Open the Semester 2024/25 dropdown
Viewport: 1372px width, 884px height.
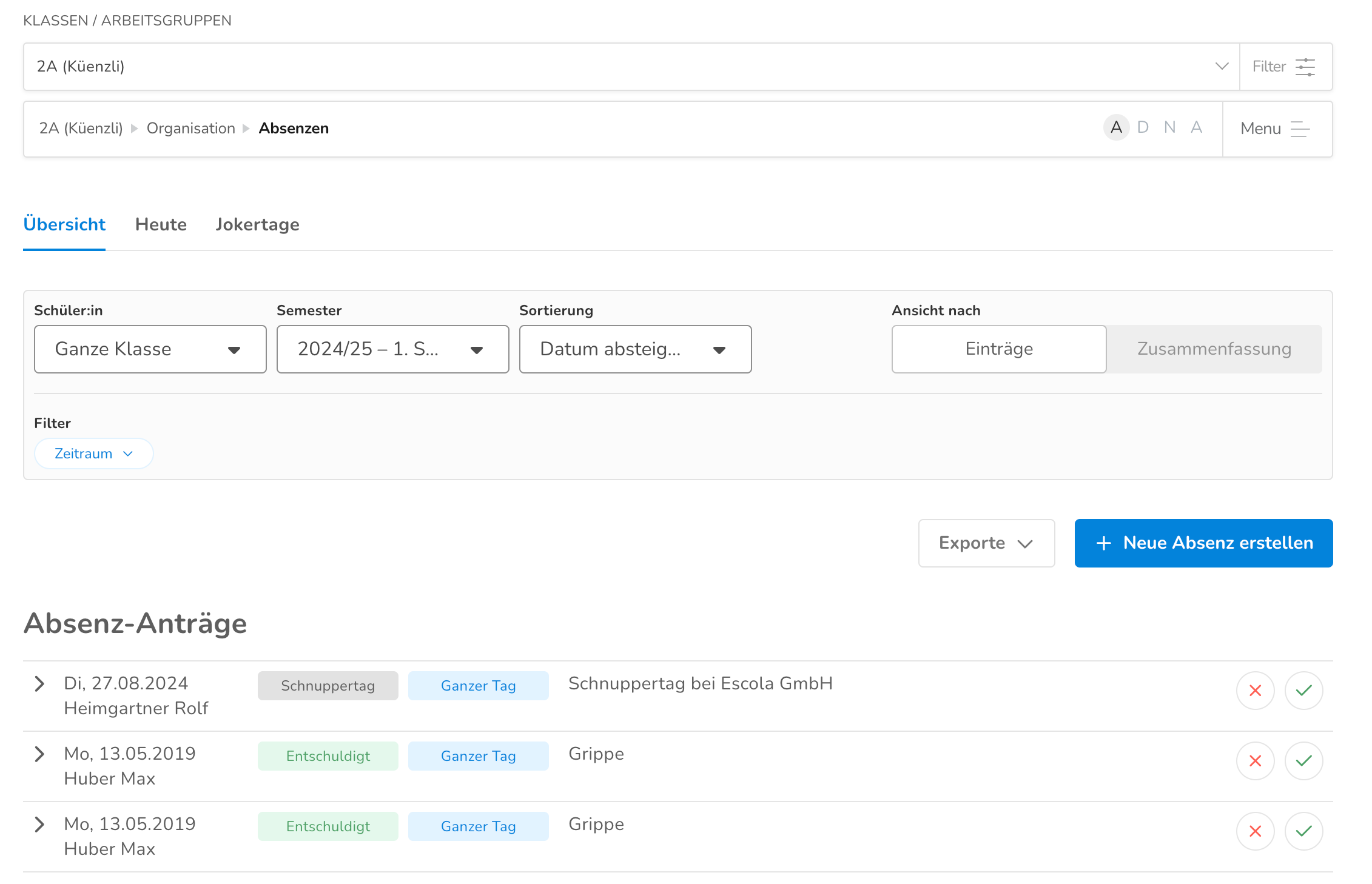pyautogui.click(x=392, y=349)
